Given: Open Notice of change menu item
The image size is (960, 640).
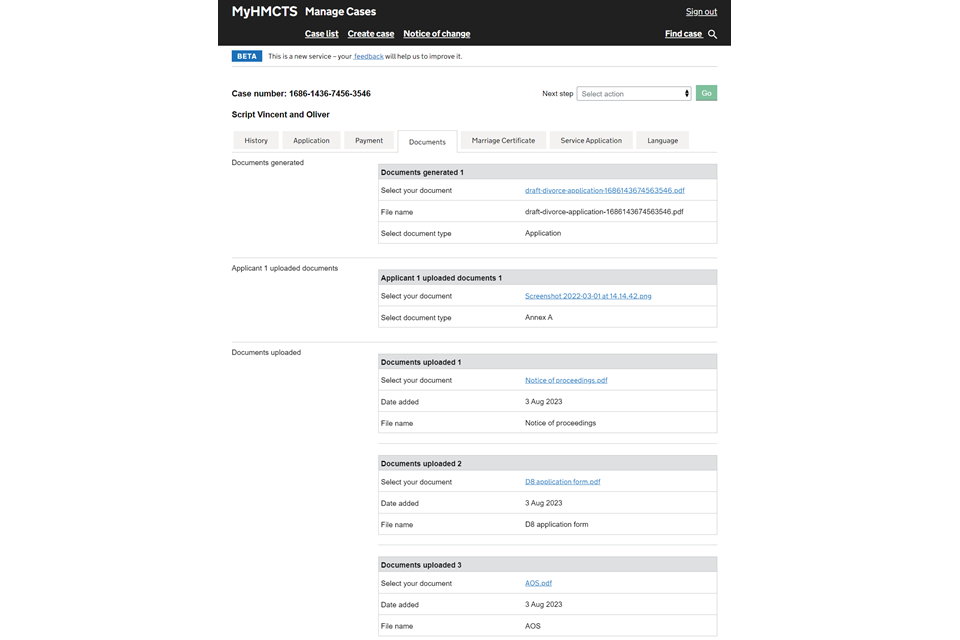Looking at the screenshot, I should pyautogui.click(x=436, y=34).
